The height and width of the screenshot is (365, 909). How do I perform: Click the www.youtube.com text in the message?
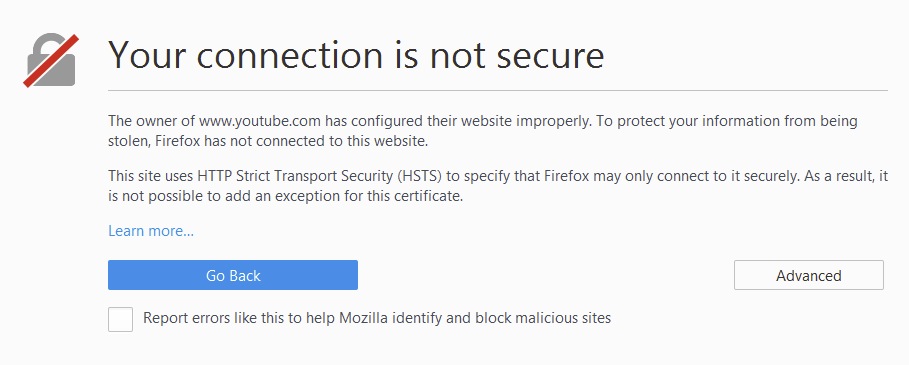[260, 122]
